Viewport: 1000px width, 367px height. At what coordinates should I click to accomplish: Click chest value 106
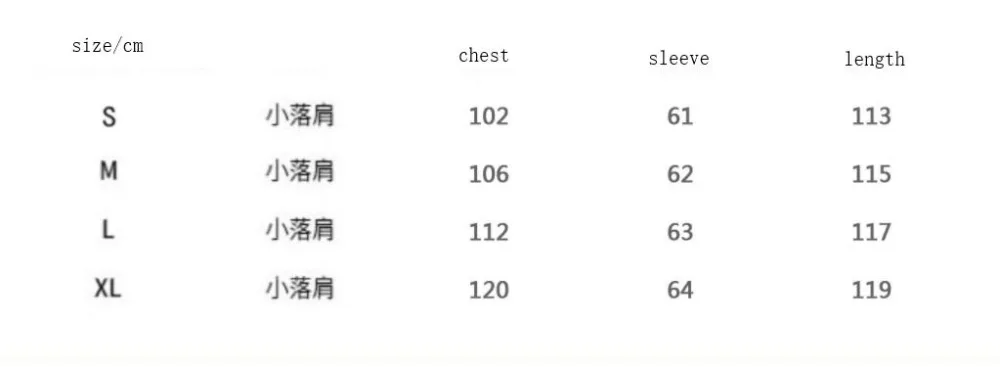(489, 174)
